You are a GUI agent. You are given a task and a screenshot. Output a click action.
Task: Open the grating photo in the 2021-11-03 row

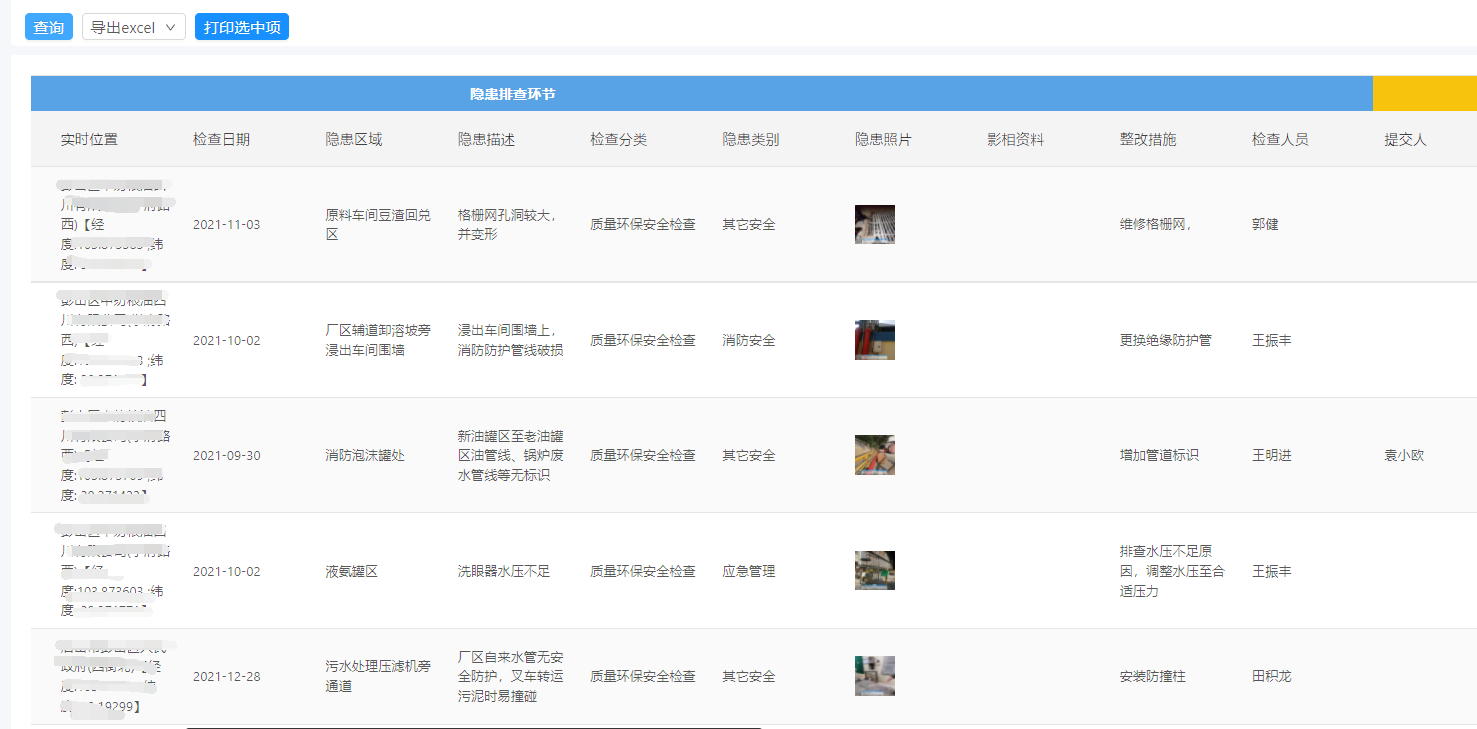tap(874, 224)
